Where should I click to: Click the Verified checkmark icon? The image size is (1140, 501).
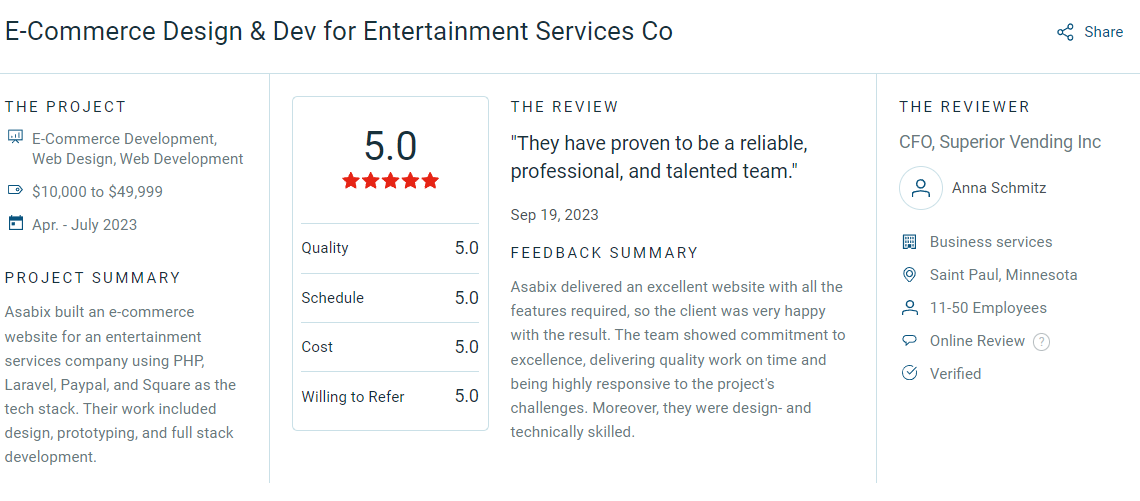(909, 374)
